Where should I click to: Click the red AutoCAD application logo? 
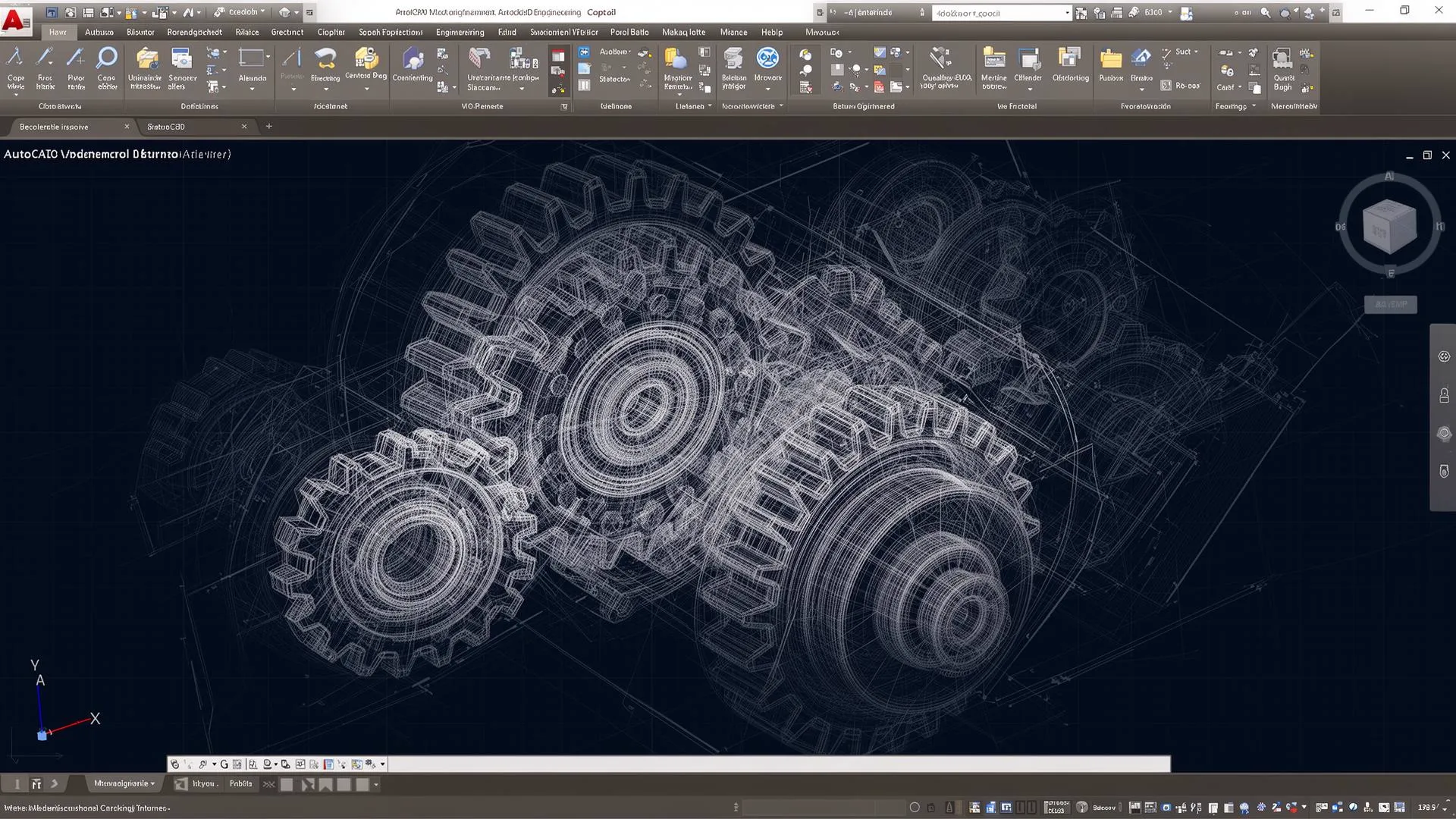[16, 20]
